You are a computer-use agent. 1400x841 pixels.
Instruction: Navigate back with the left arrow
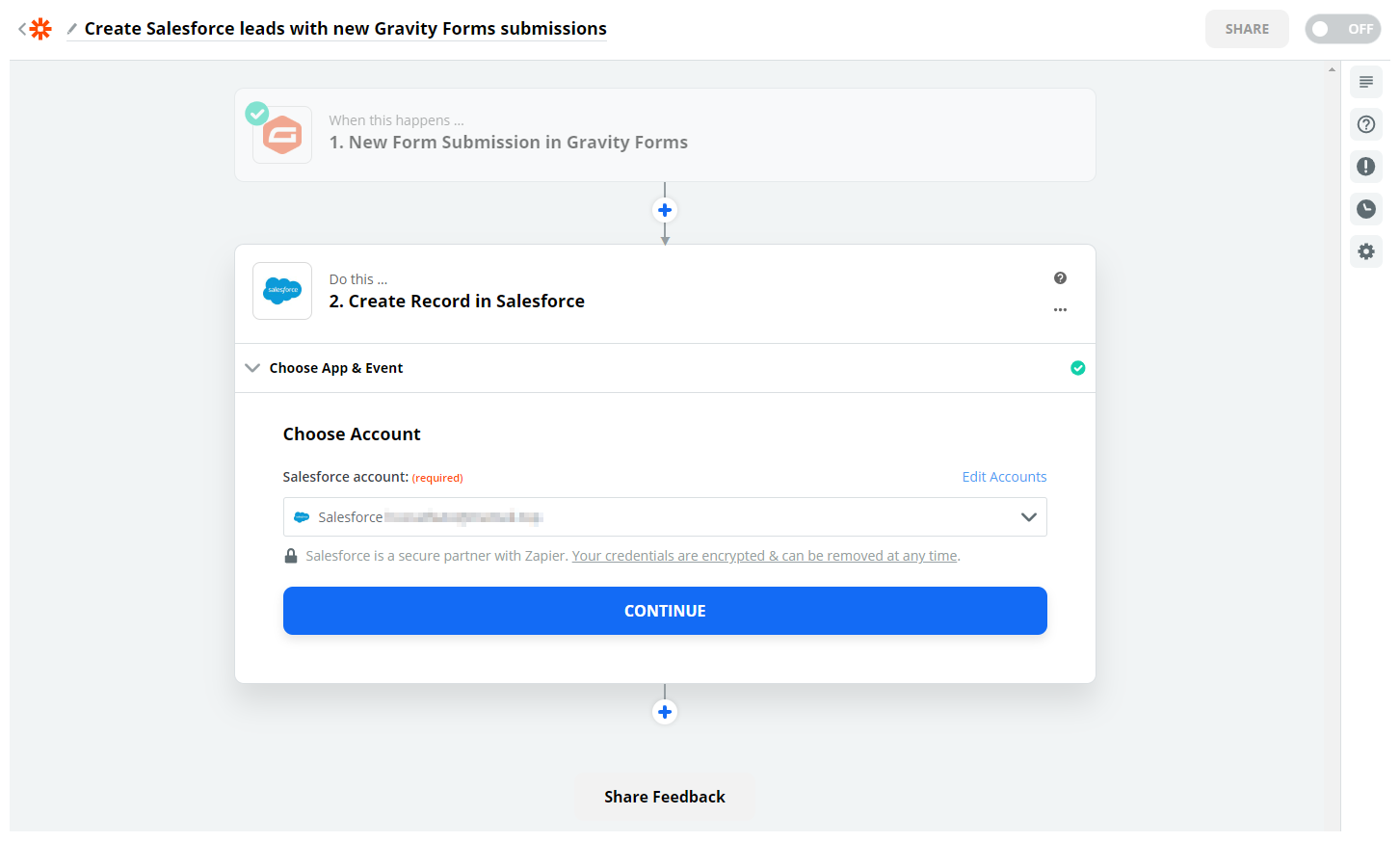coord(21,28)
